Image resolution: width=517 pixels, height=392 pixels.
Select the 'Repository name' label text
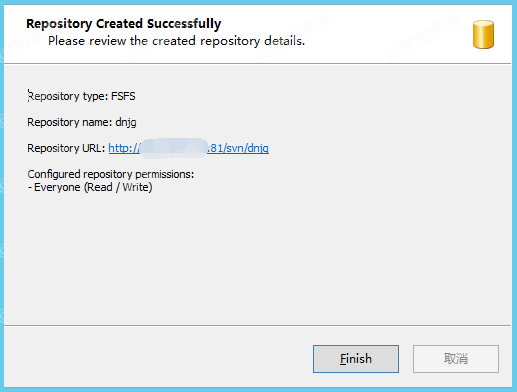(x=70, y=122)
